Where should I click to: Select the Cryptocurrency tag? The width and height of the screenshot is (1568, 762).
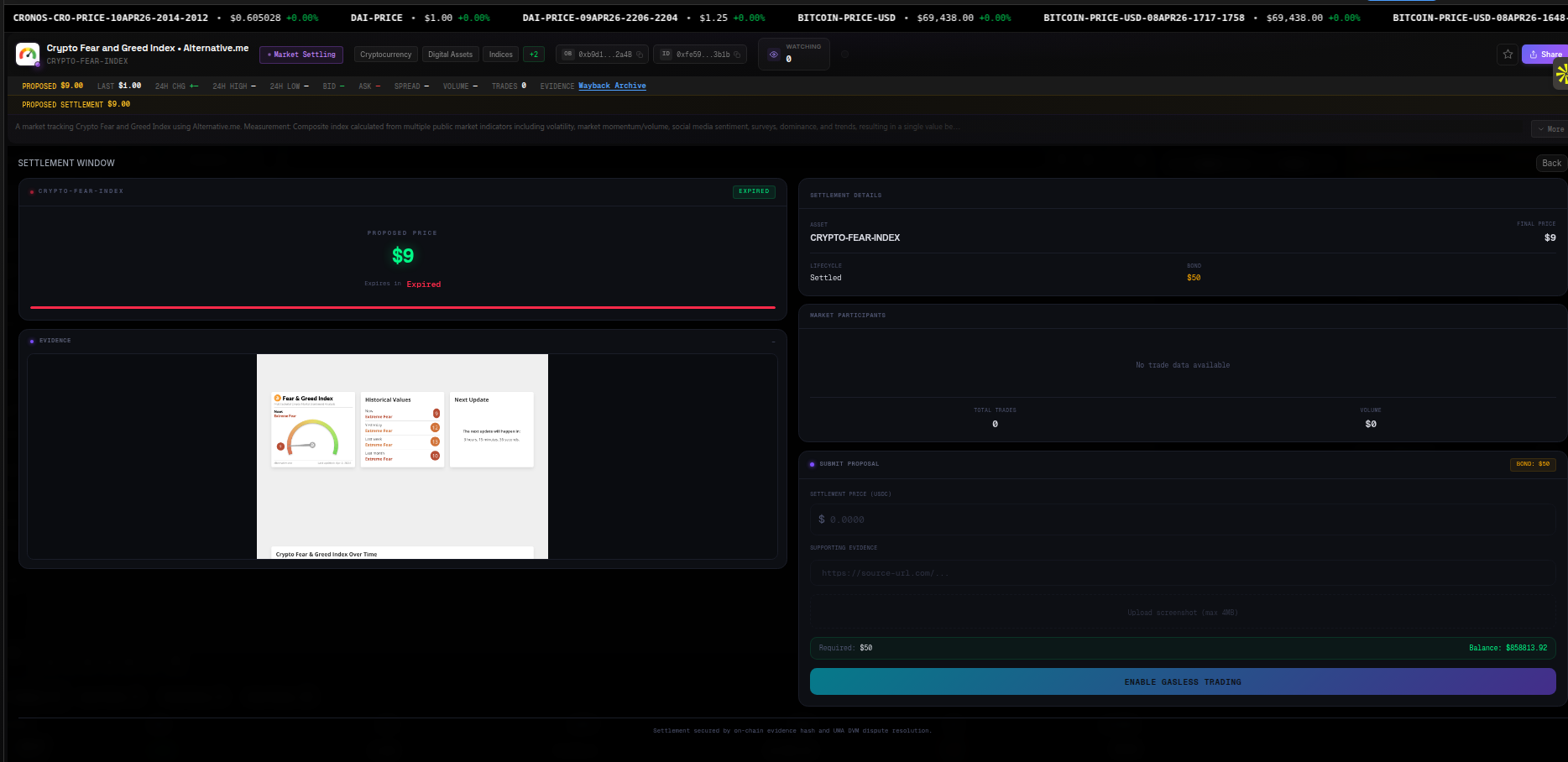(x=386, y=55)
